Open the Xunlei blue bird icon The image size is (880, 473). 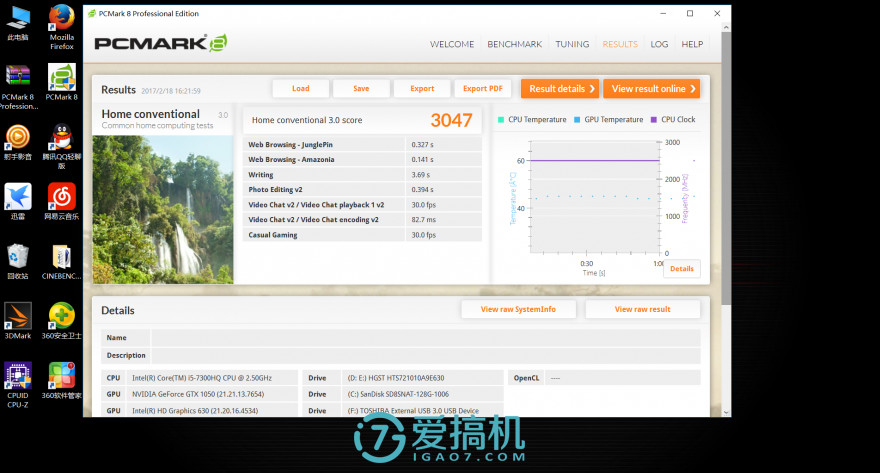coord(18,201)
